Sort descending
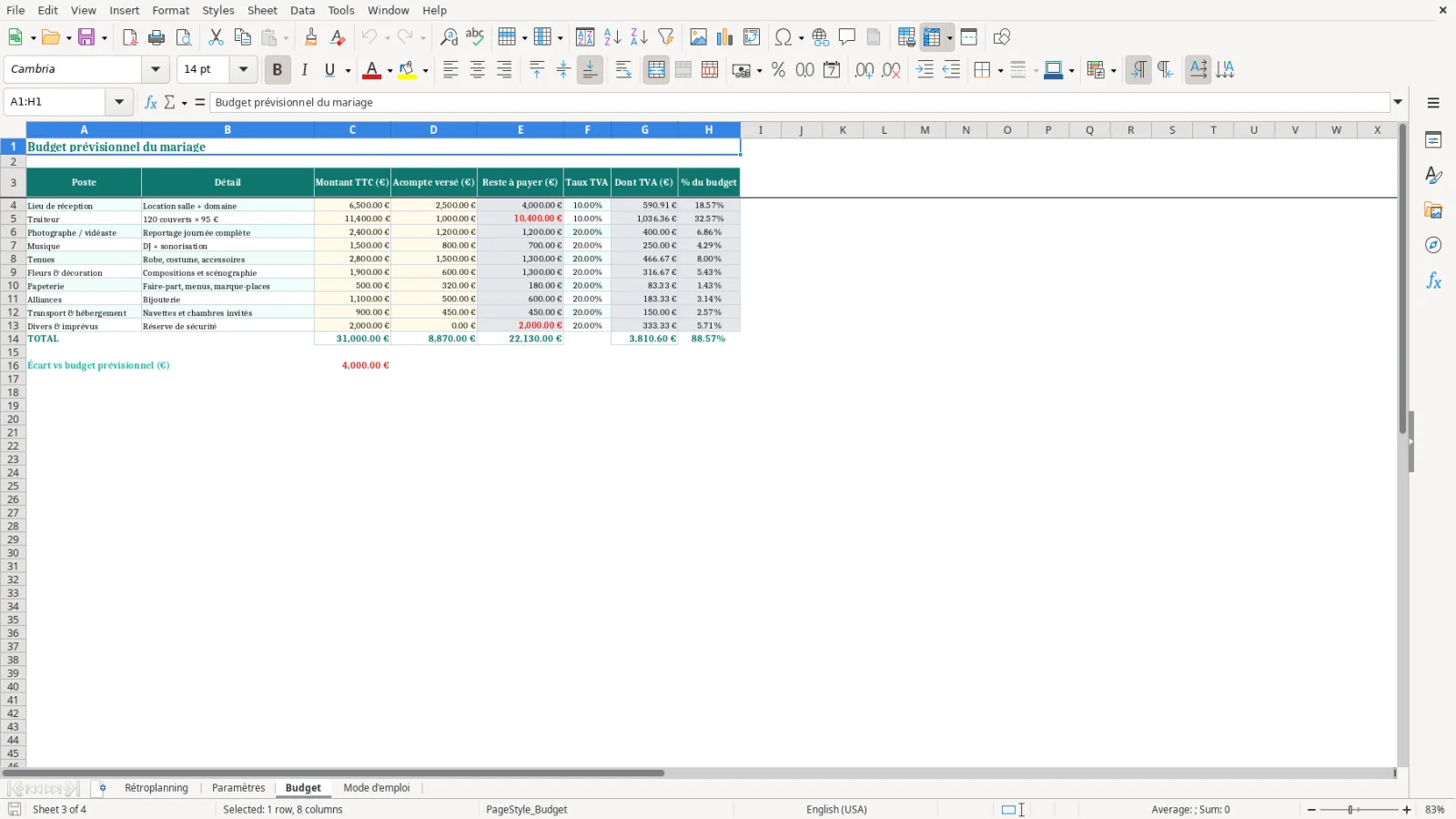Image resolution: width=1456 pixels, height=819 pixels. pos(639,37)
